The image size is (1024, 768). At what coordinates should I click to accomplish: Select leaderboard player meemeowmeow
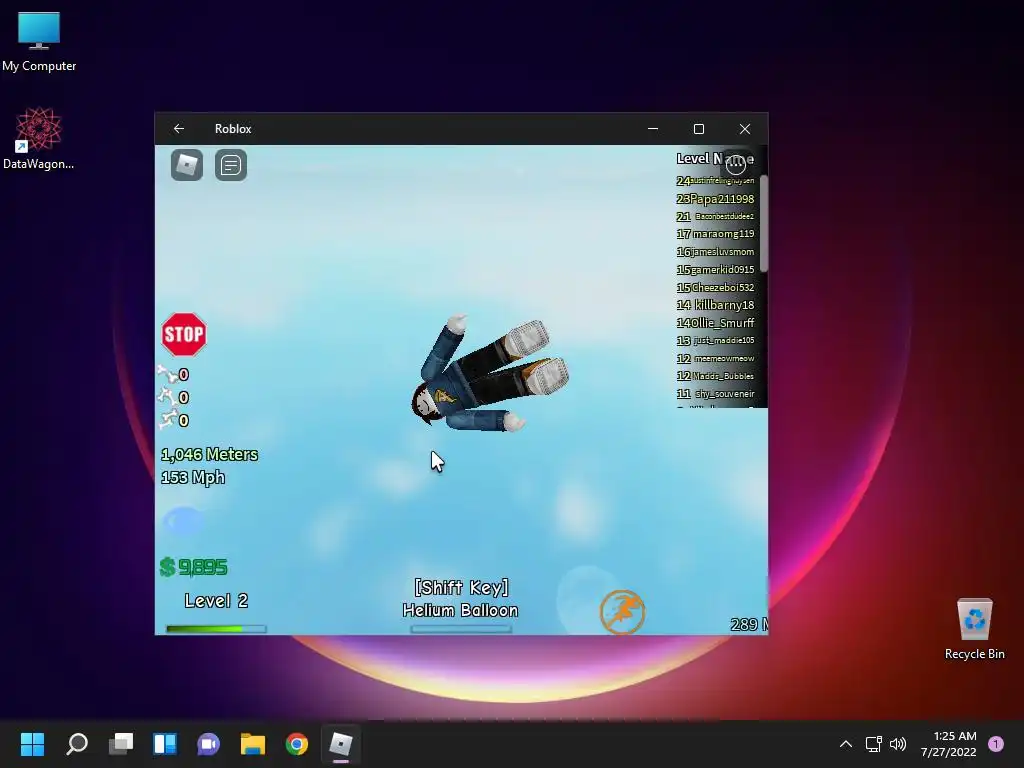tap(724, 359)
